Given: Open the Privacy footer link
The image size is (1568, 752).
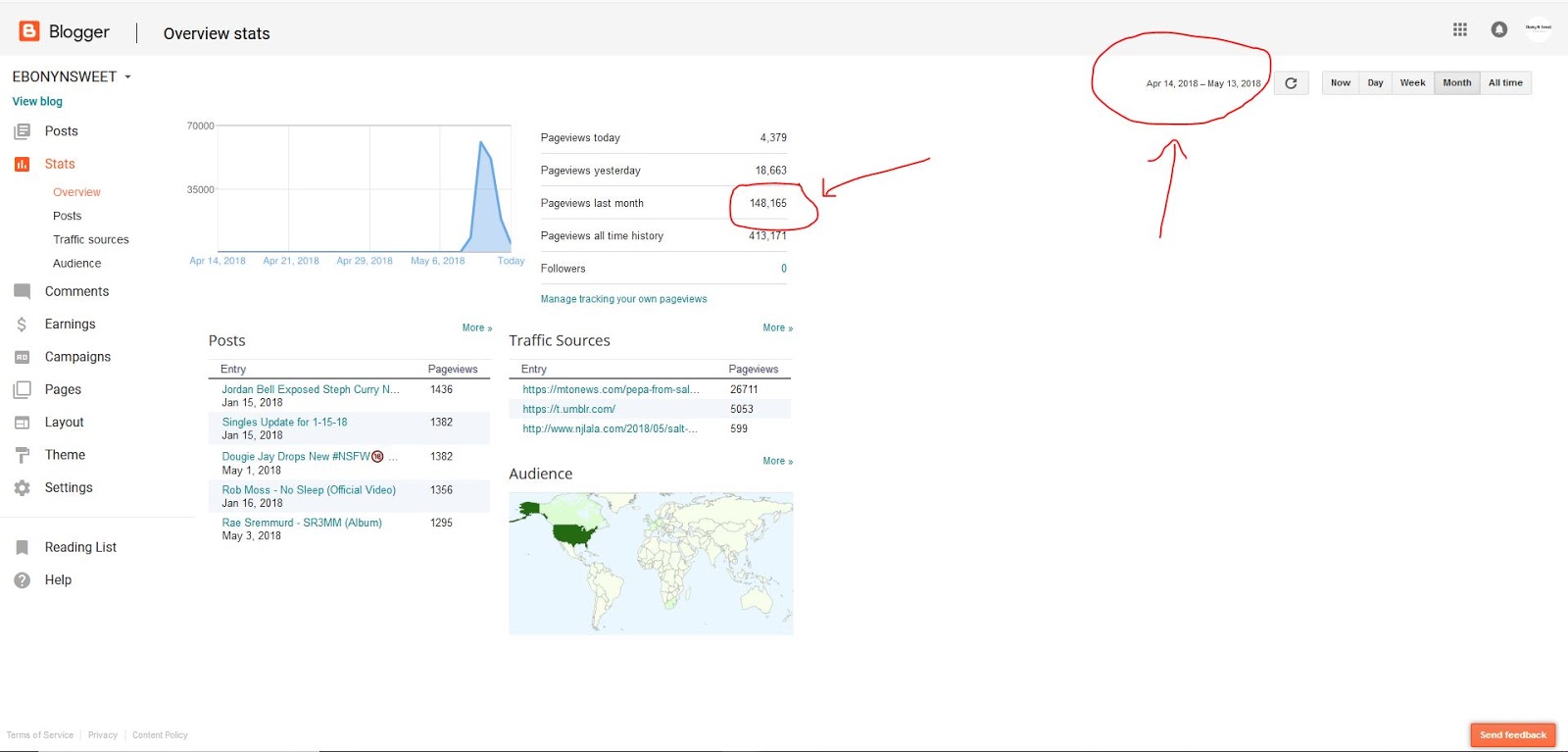Looking at the screenshot, I should point(103,735).
